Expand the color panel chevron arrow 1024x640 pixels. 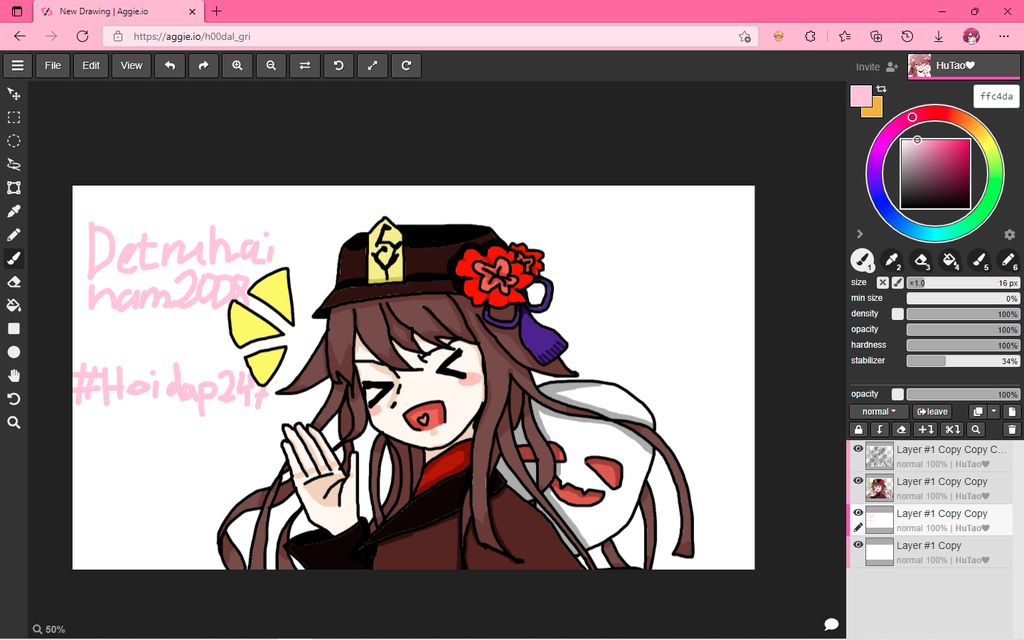[x=859, y=234]
